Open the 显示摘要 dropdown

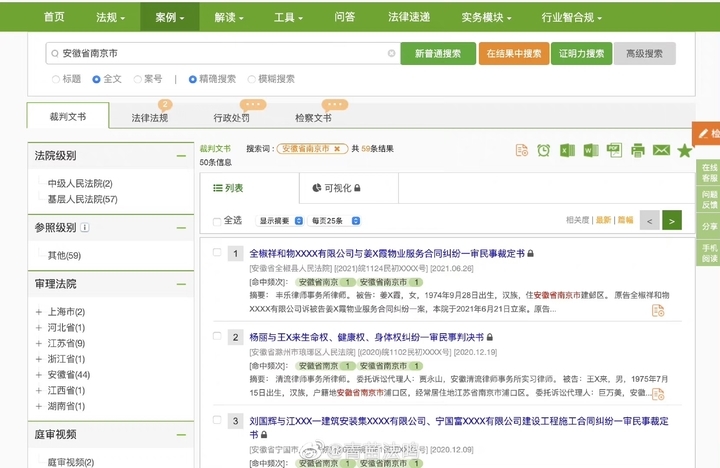(279, 220)
